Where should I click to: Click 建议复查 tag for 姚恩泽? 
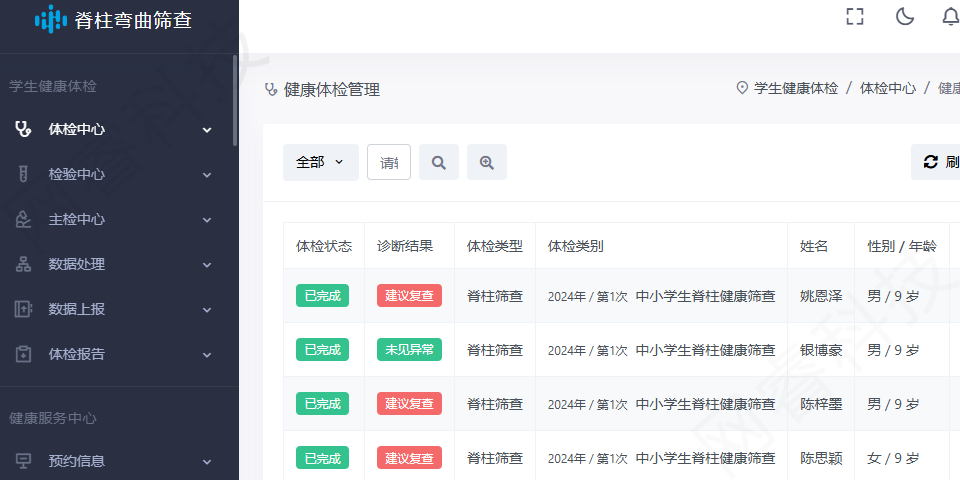pyautogui.click(x=409, y=296)
